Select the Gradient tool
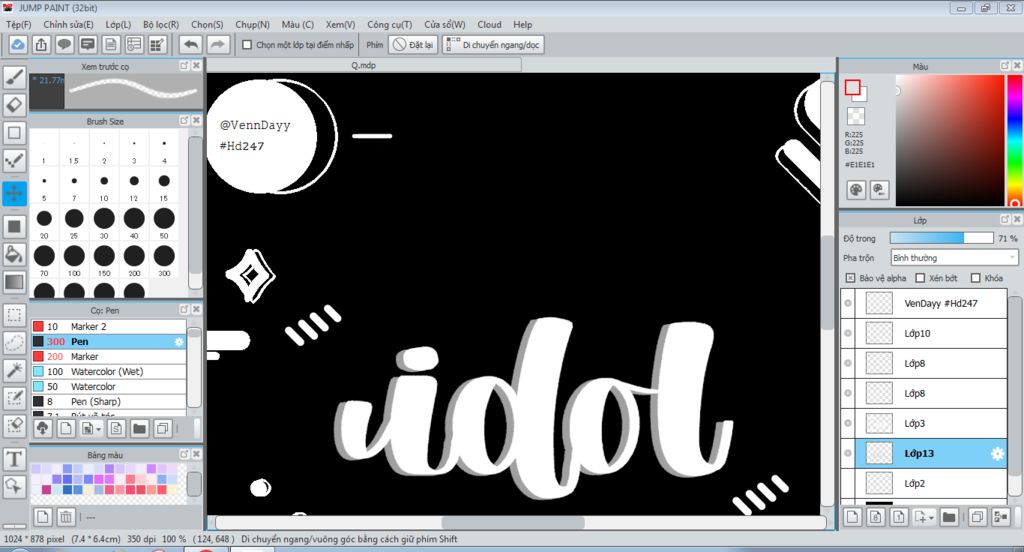1024x552 pixels. coord(14,282)
